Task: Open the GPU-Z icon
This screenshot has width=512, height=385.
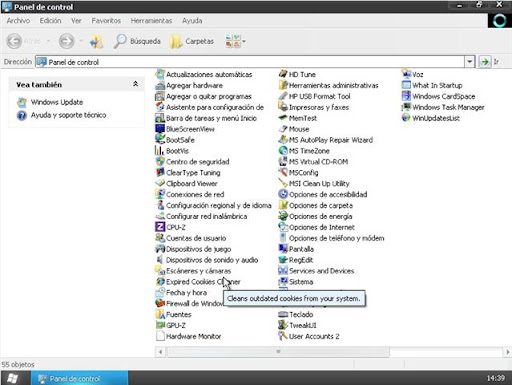Action: tap(160, 325)
